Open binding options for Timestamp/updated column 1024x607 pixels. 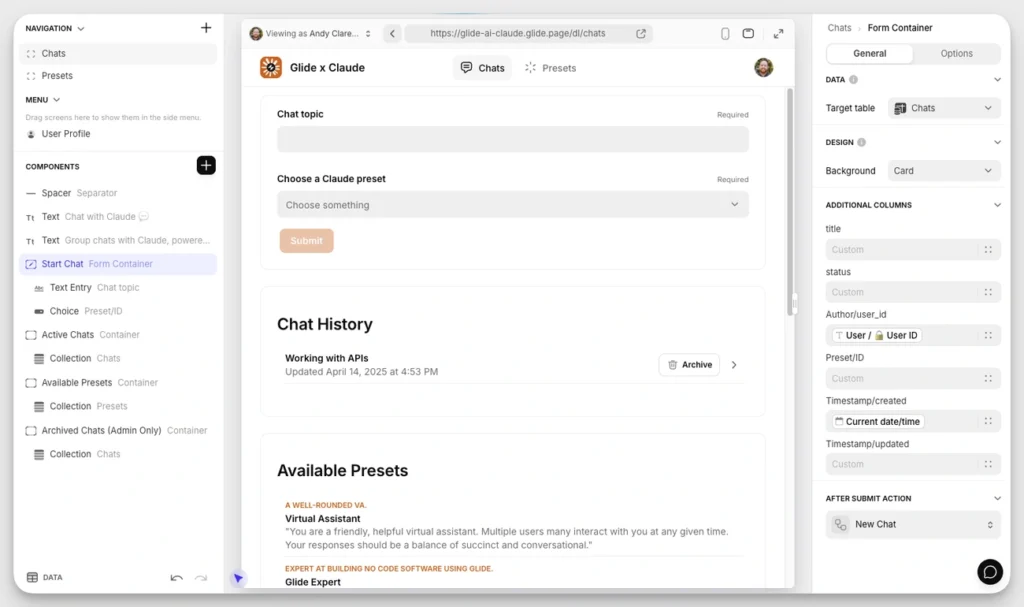coord(988,464)
